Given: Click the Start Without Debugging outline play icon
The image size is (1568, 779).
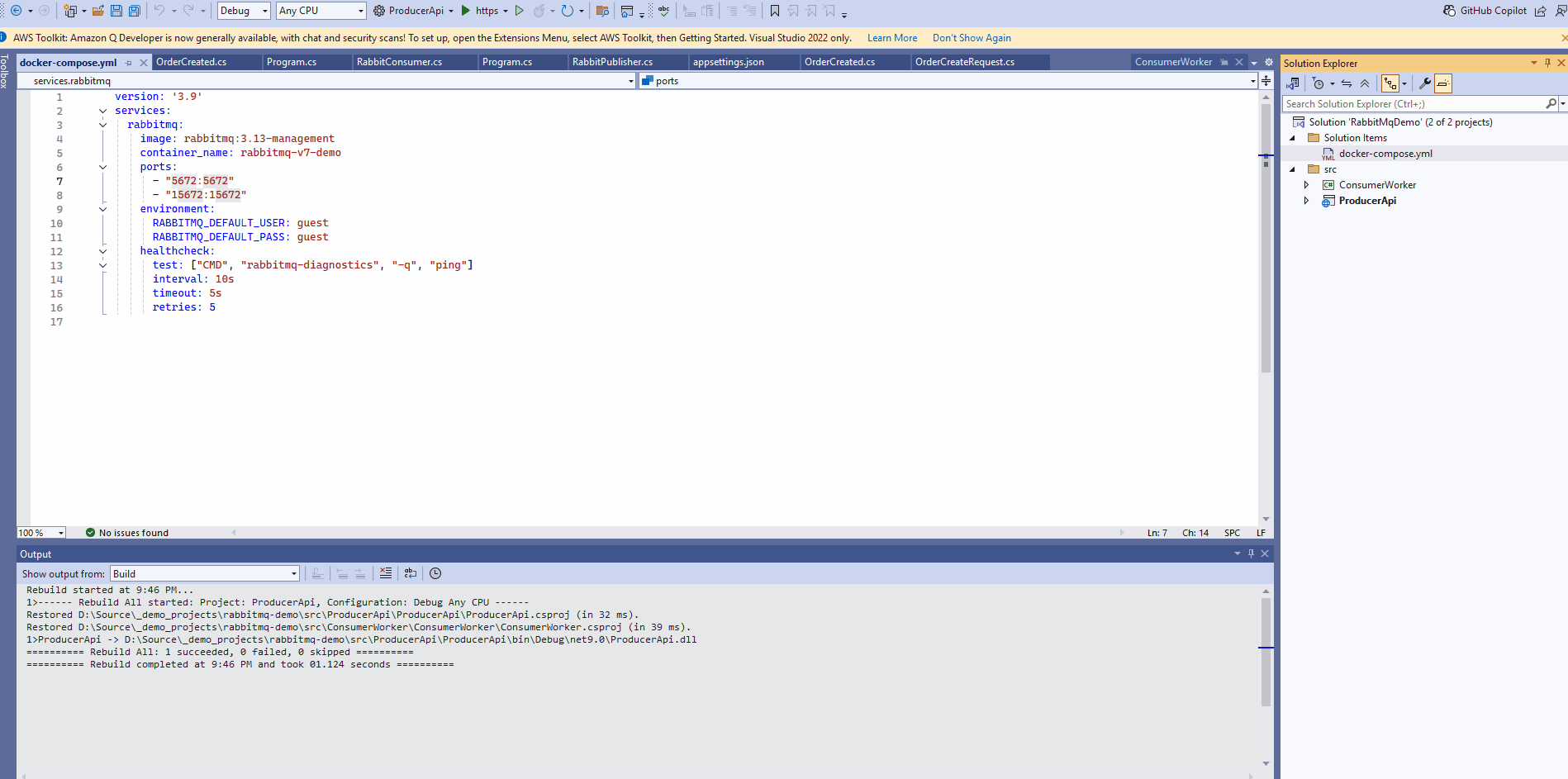Looking at the screenshot, I should point(519,11).
